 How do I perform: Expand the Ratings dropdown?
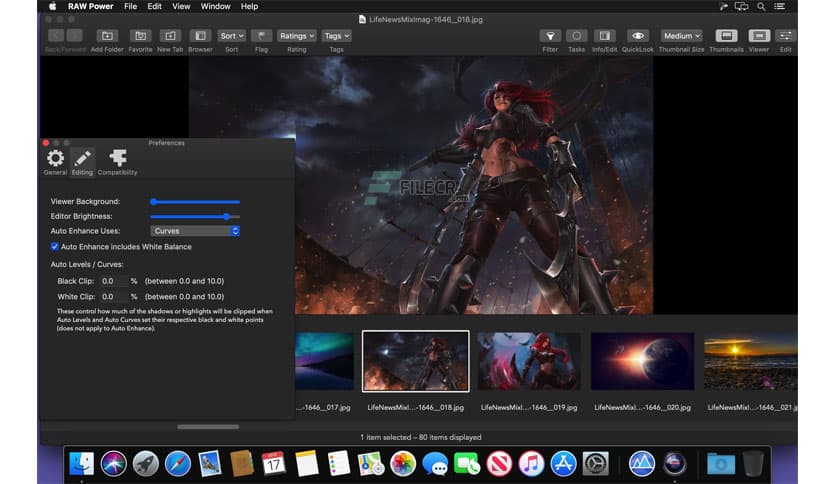pyautogui.click(x=296, y=36)
